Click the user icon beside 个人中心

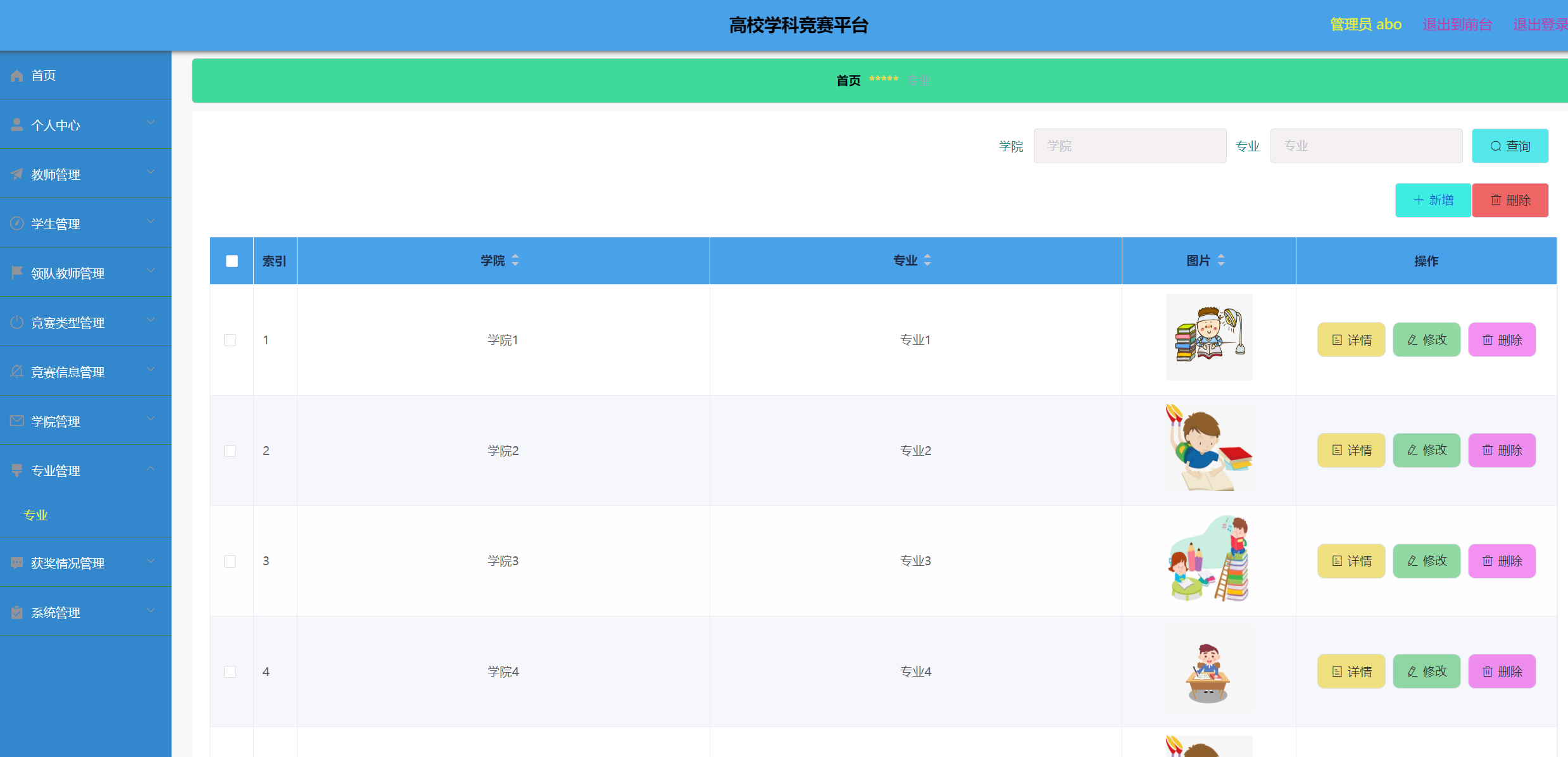(x=17, y=125)
